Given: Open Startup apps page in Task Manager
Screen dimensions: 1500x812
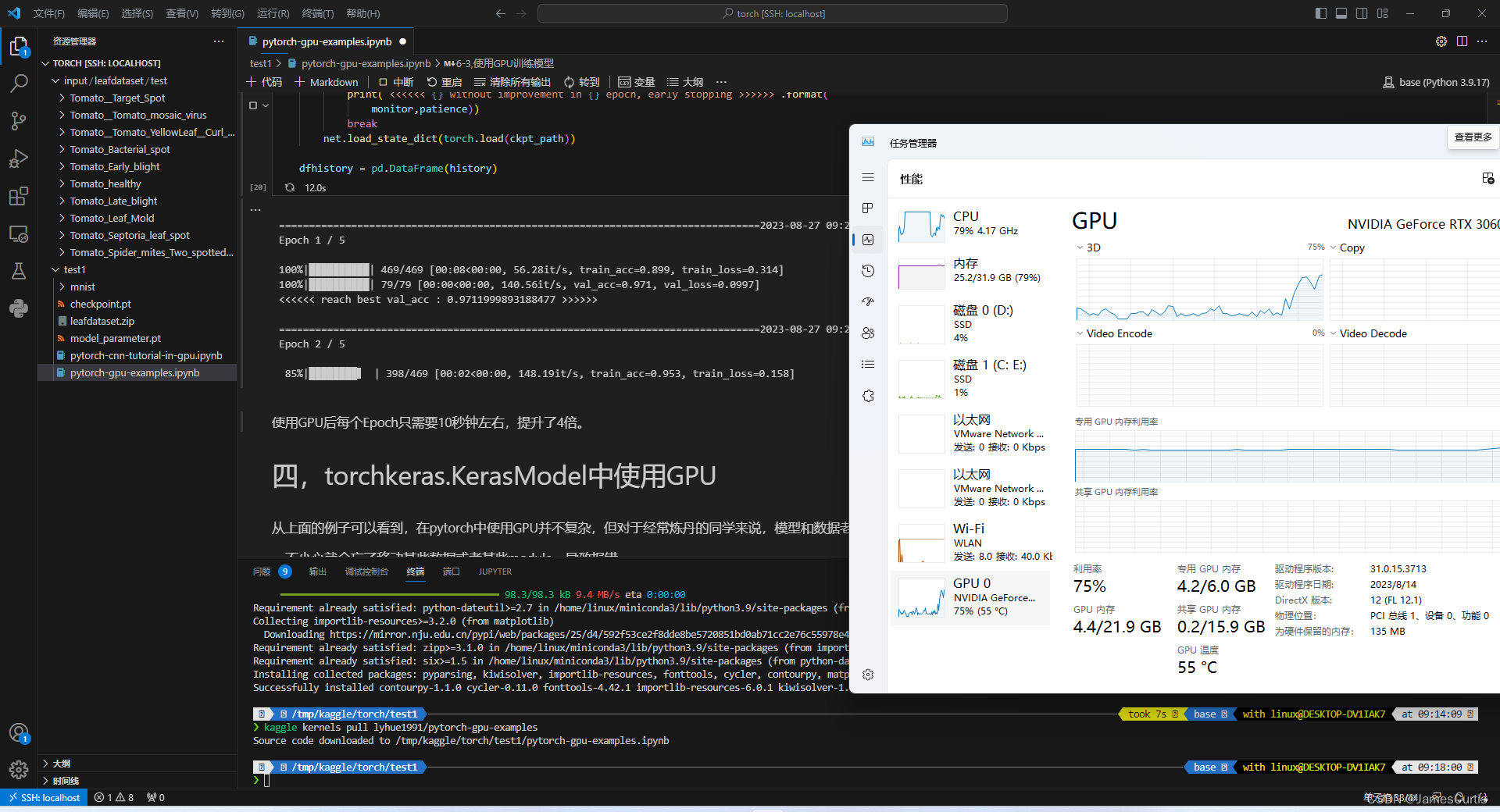Looking at the screenshot, I should point(868,302).
